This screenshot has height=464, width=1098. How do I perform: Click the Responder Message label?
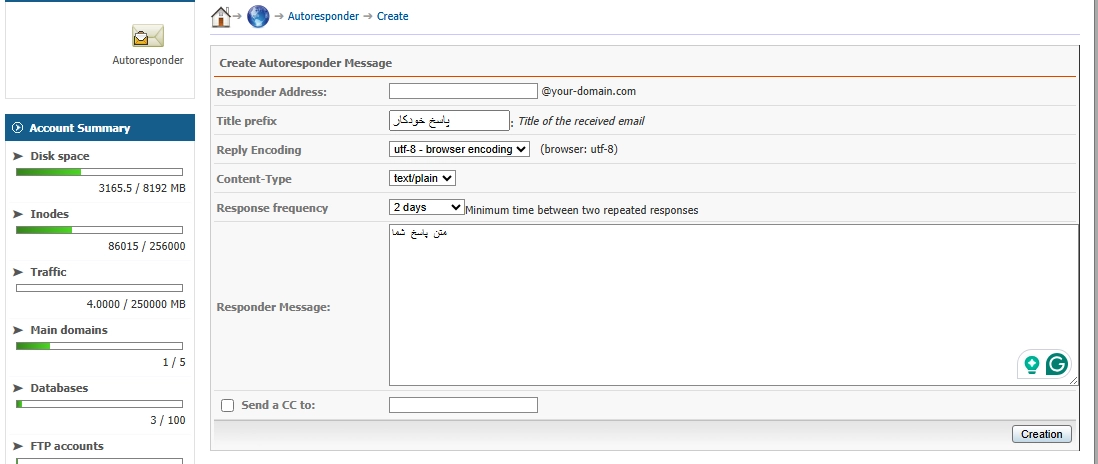tap(274, 307)
